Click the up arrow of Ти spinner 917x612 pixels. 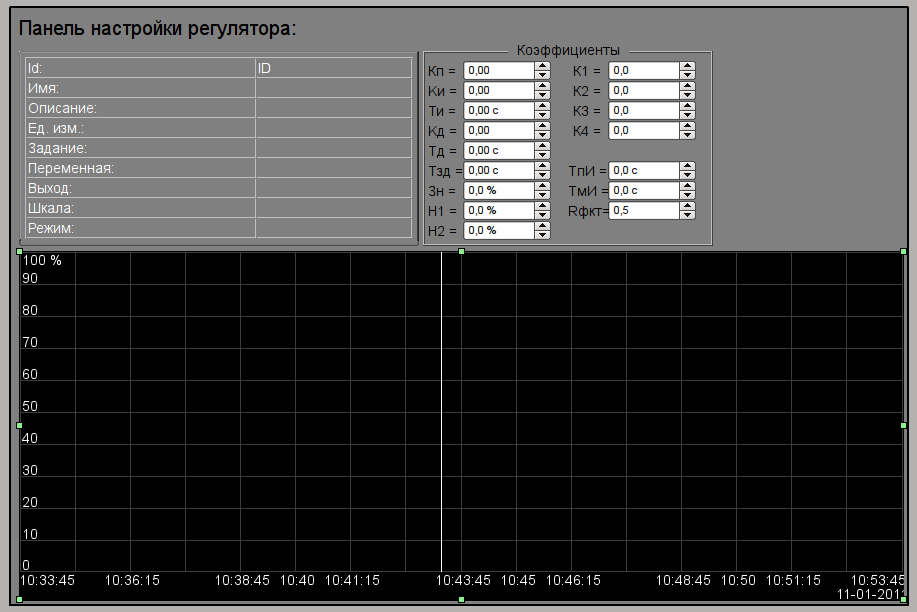pyautogui.click(x=542, y=106)
